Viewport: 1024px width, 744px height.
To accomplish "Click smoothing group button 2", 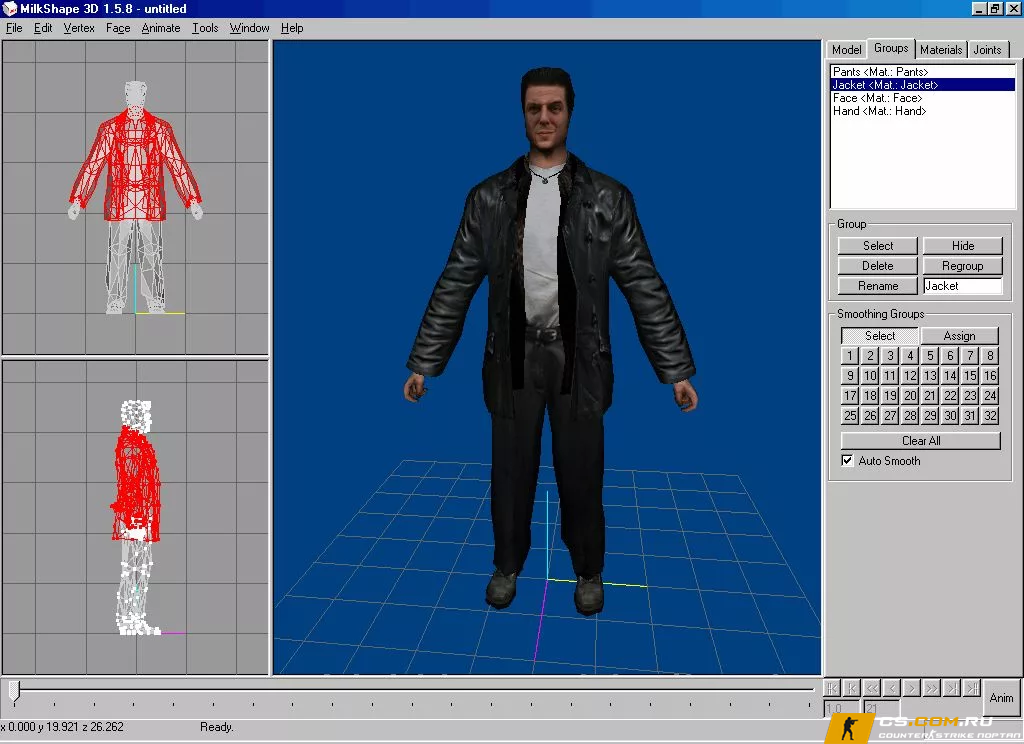I will tap(870, 356).
